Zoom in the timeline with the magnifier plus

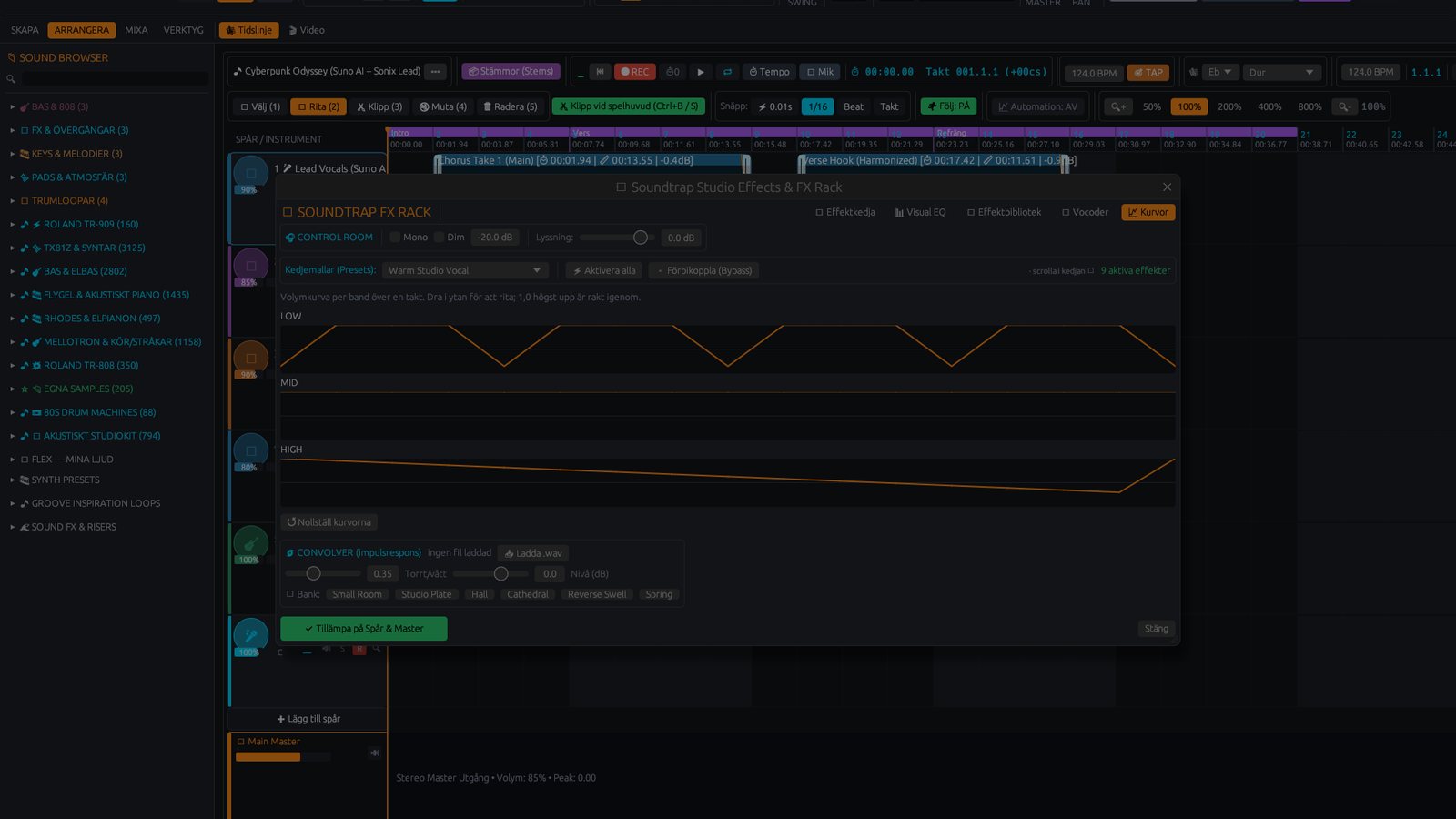(1118, 106)
